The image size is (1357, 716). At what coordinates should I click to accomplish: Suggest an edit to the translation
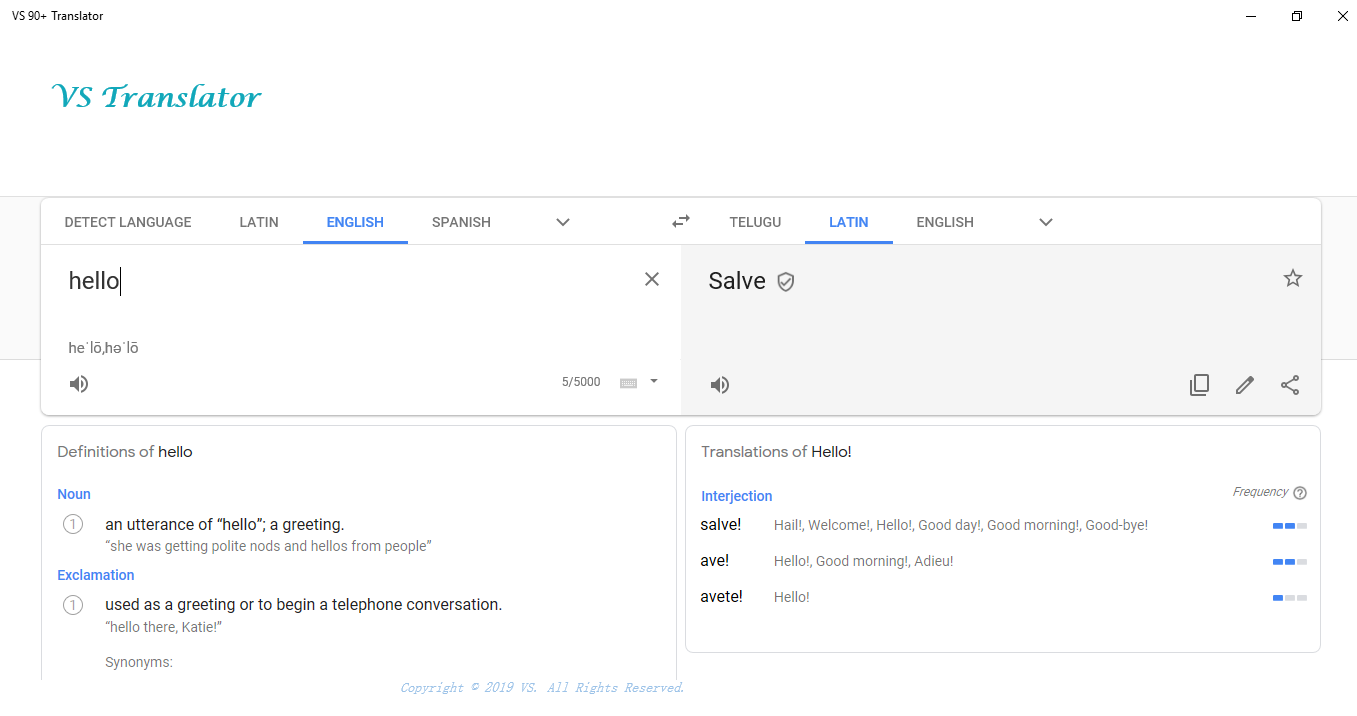coord(1245,385)
